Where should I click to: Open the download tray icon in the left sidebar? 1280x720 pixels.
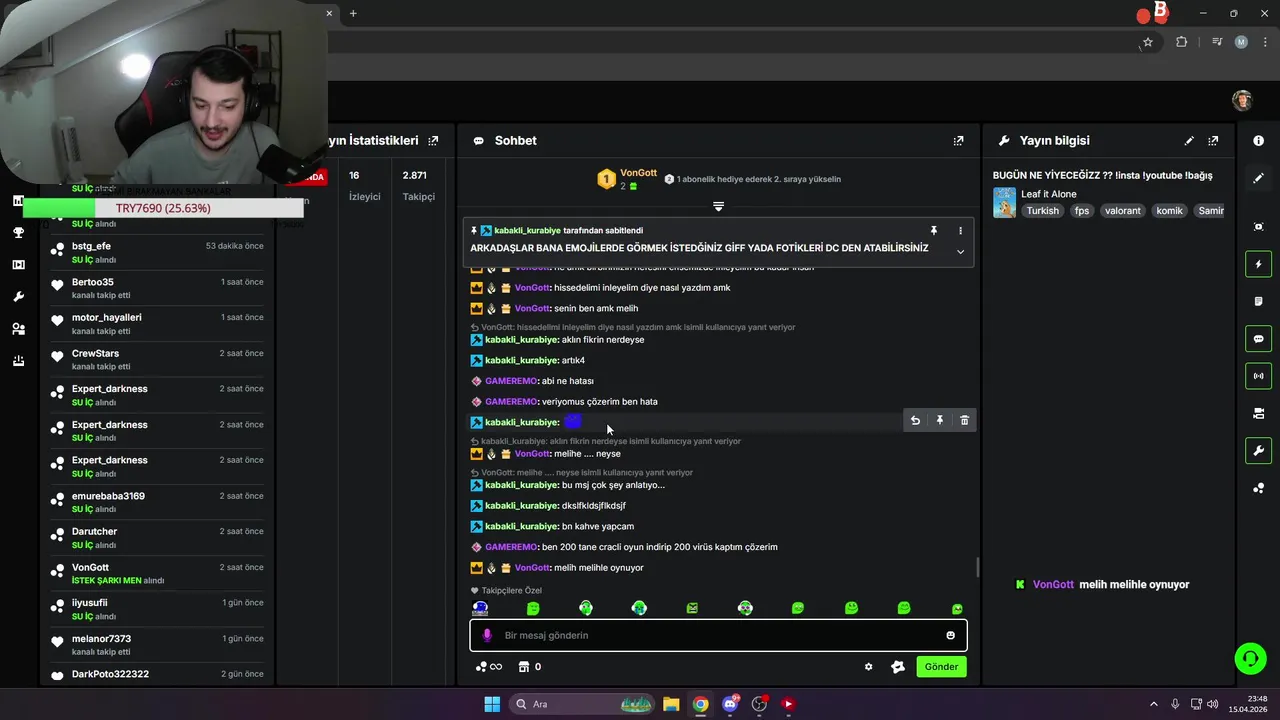(18, 361)
